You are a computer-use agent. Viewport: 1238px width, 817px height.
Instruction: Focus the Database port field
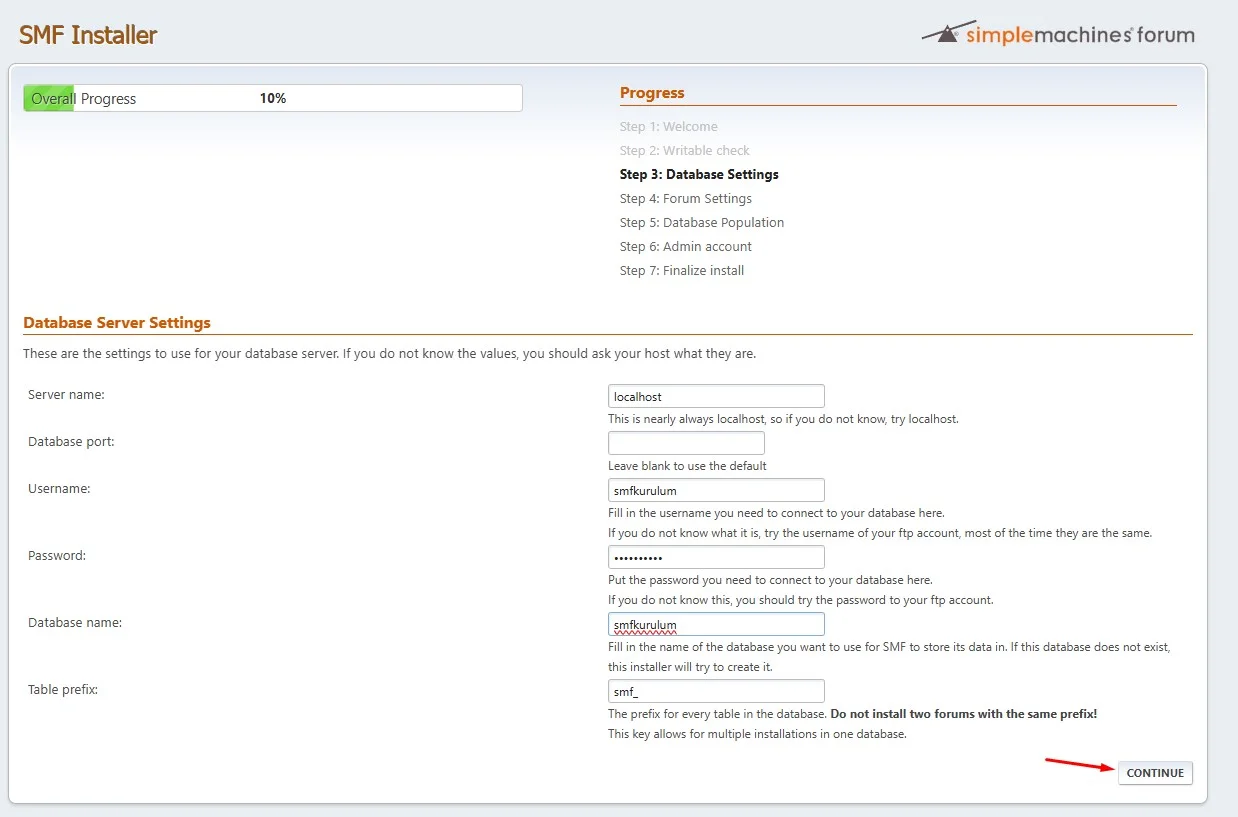click(x=686, y=443)
